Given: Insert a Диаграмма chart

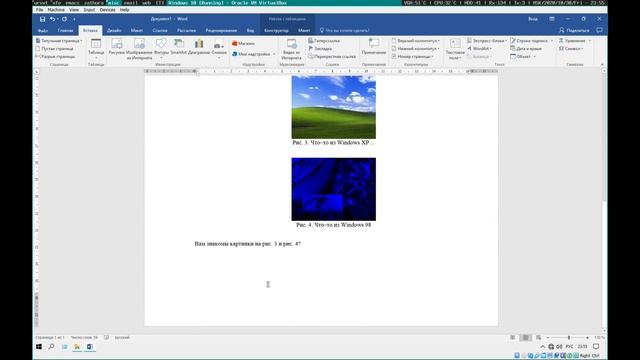Looking at the screenshot, I should (x=199, y=47).
